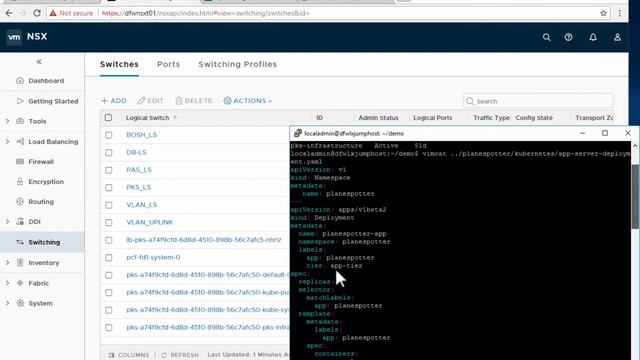640x360 pixels.
Task: Click the browser back arrow
Action: point(9,13)
